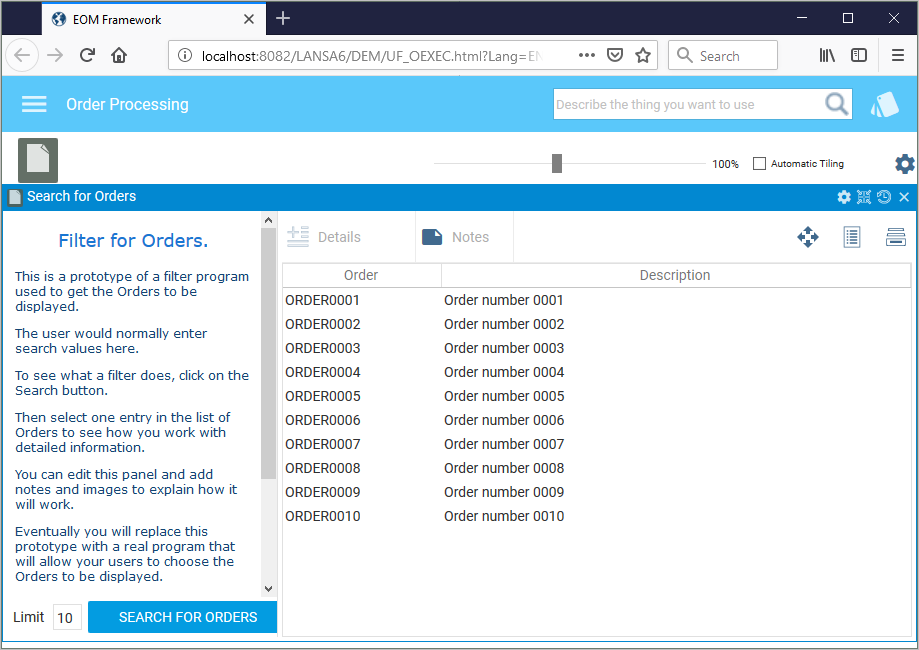
Task: Close the Search for Orders panel
Action: tap(904, 197)
